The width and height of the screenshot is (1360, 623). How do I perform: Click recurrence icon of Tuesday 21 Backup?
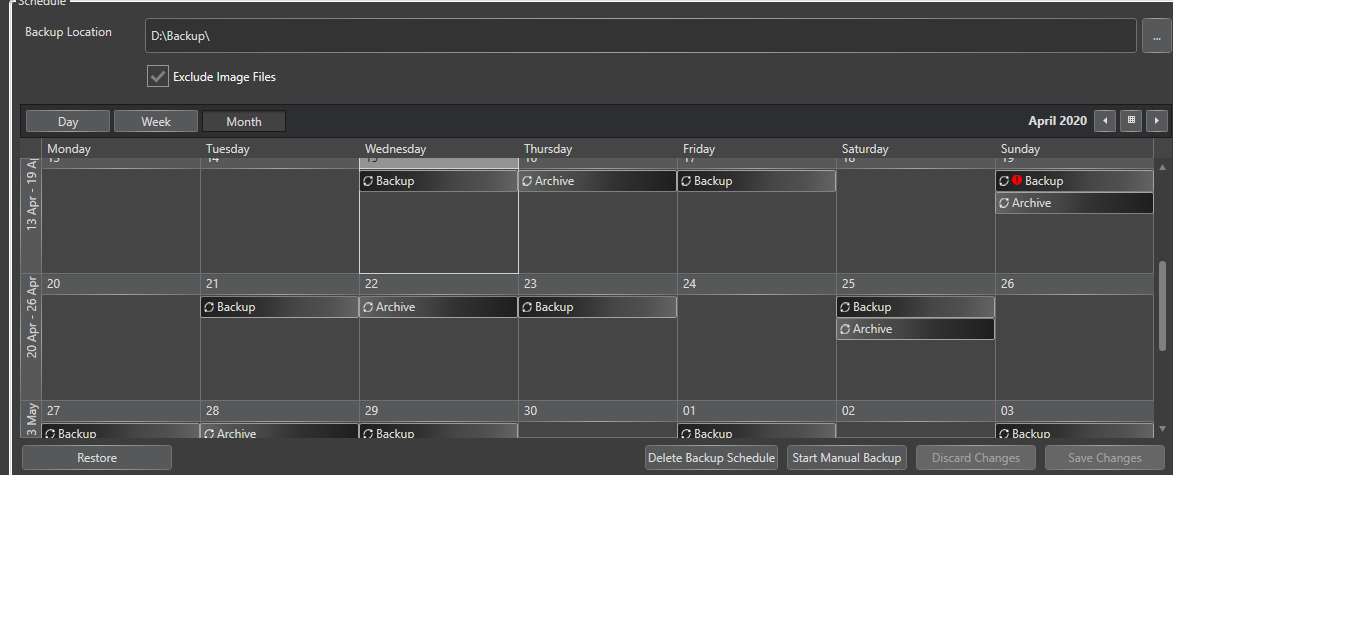coord(209,307)
